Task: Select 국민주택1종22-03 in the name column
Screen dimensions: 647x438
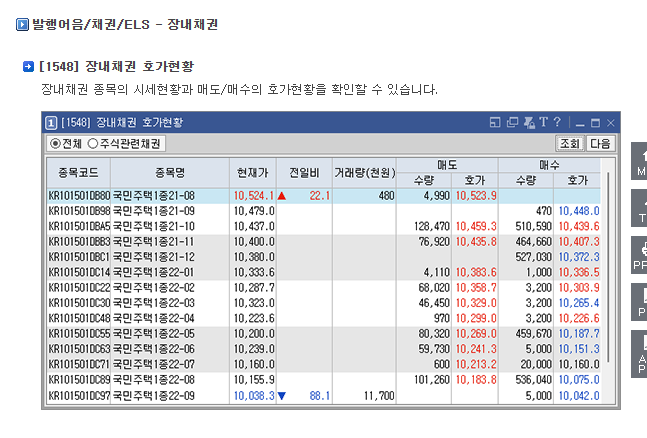Action: (x=154, y=303)
